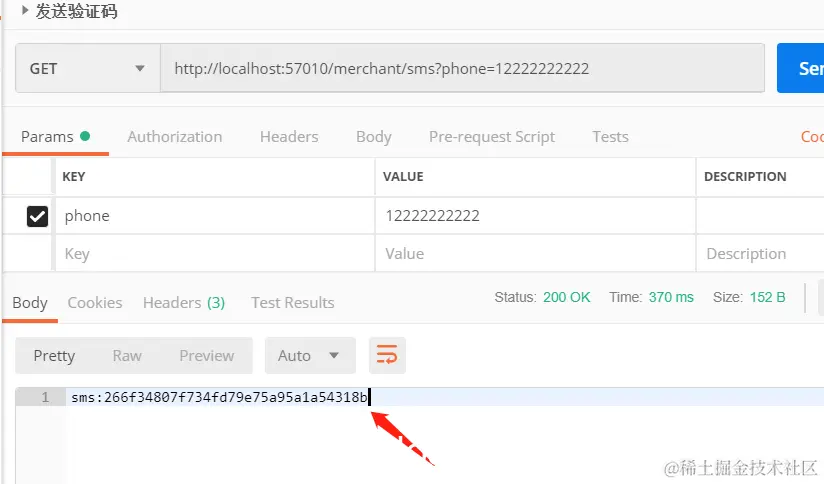This screenshot has width=824, height=484.
Task: Open the GET method dropdown
Action: (x=88, y=68)
